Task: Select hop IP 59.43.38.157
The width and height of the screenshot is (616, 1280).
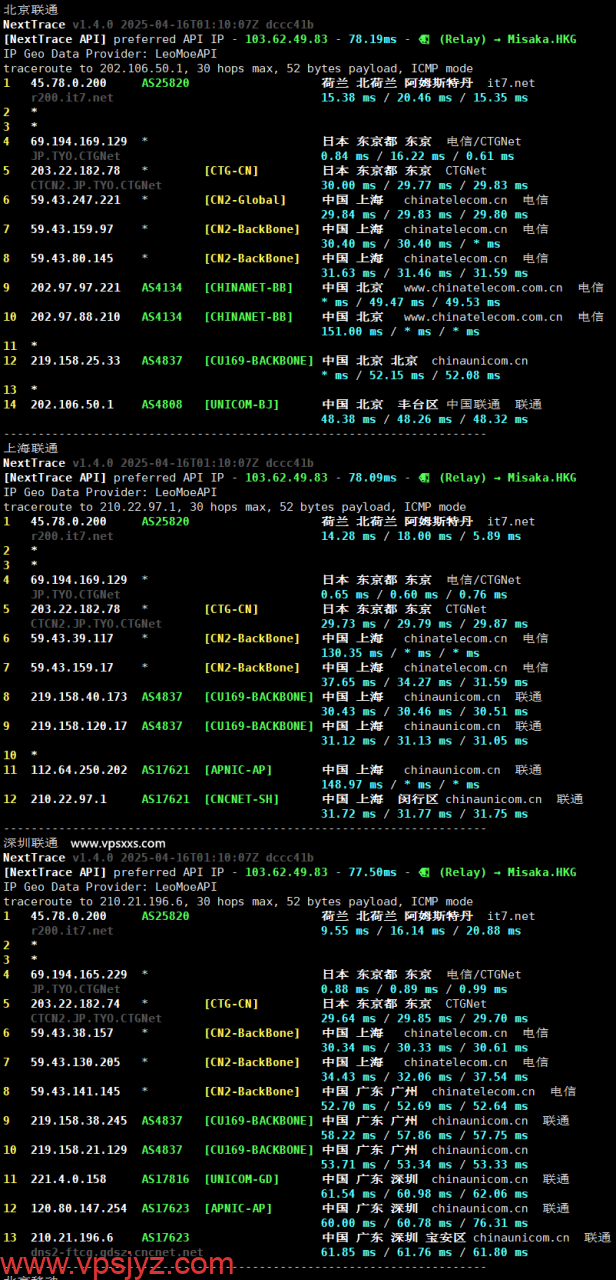Action: coord(72,1033)
